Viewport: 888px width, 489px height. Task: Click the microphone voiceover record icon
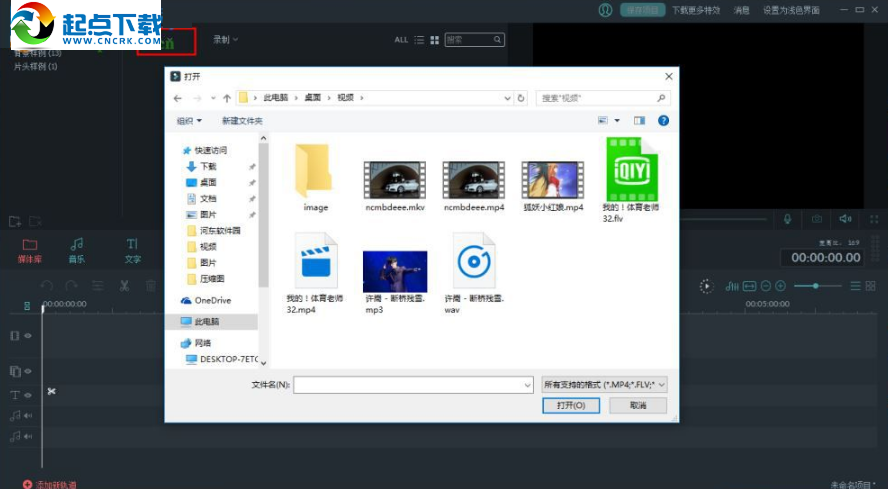coord(787,219)
